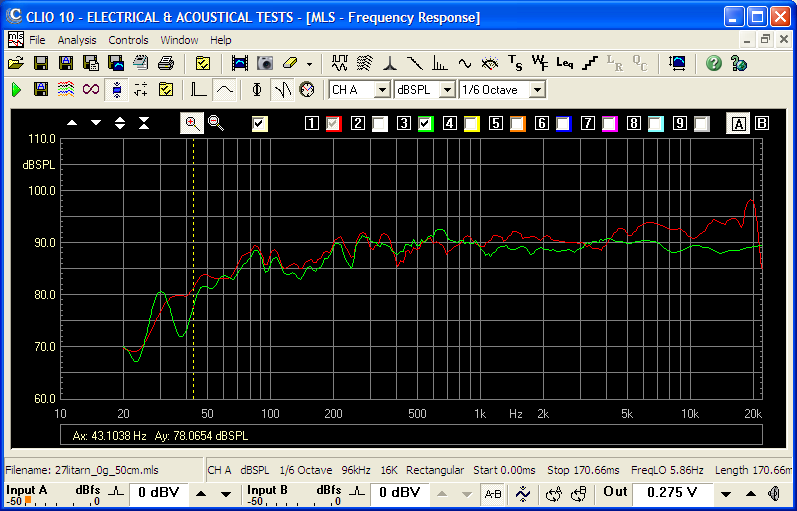This screenshot has height=511, width=797.
Task: Open the green help question mark
Action: click(x=714, y=64)
